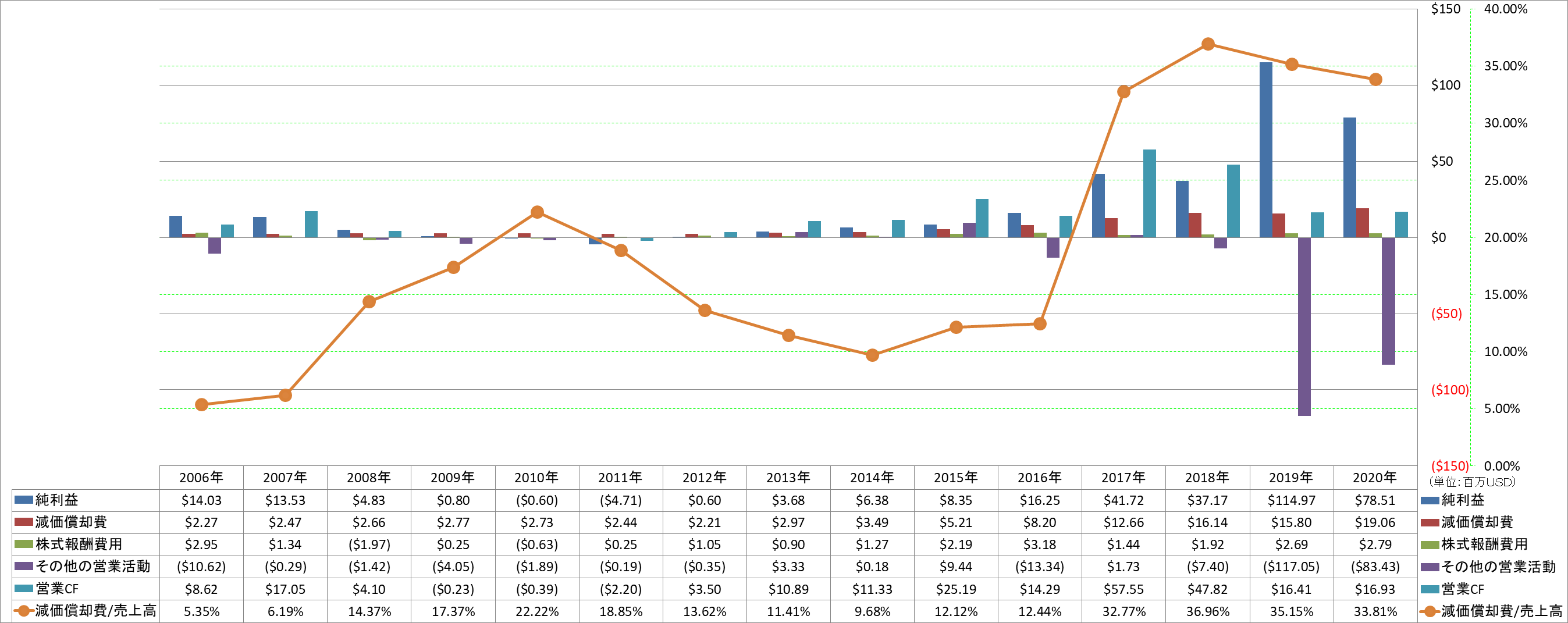Viewport: 1568px width, 623px height.
Task: Click the $9.44 other operating cell
Action: [956, 567]
